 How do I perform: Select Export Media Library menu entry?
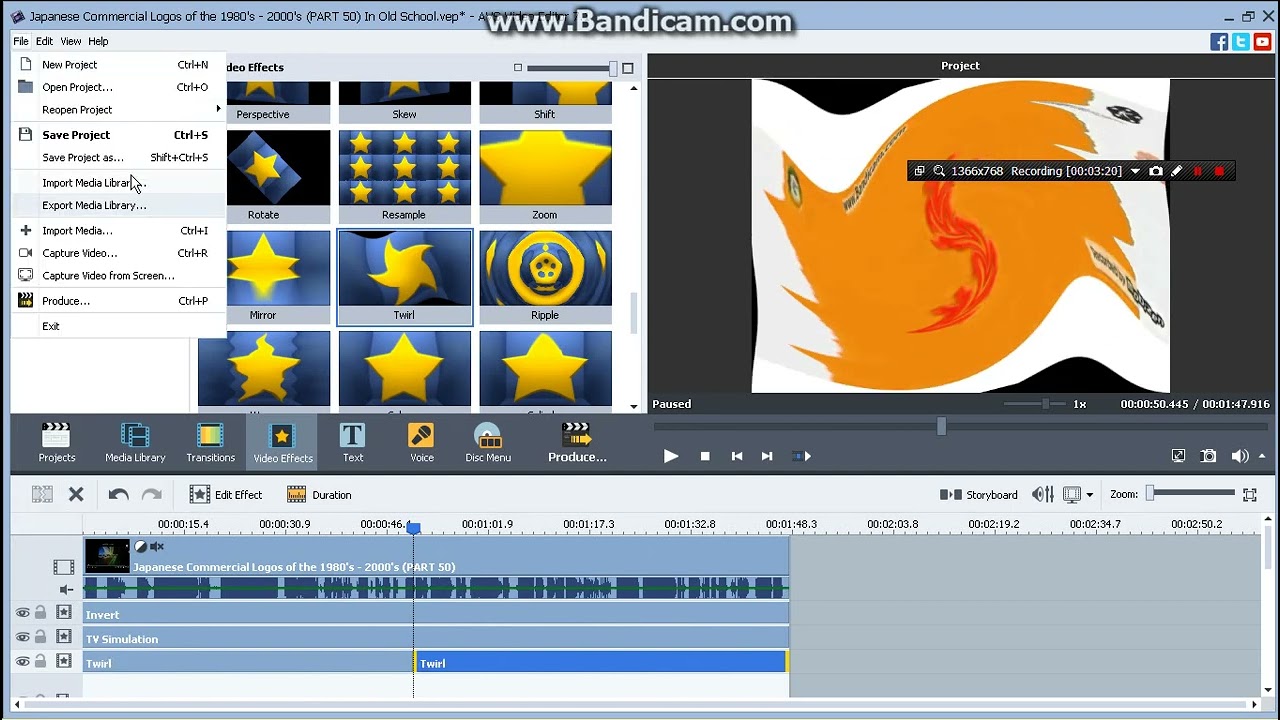click(x=119, y=205)
